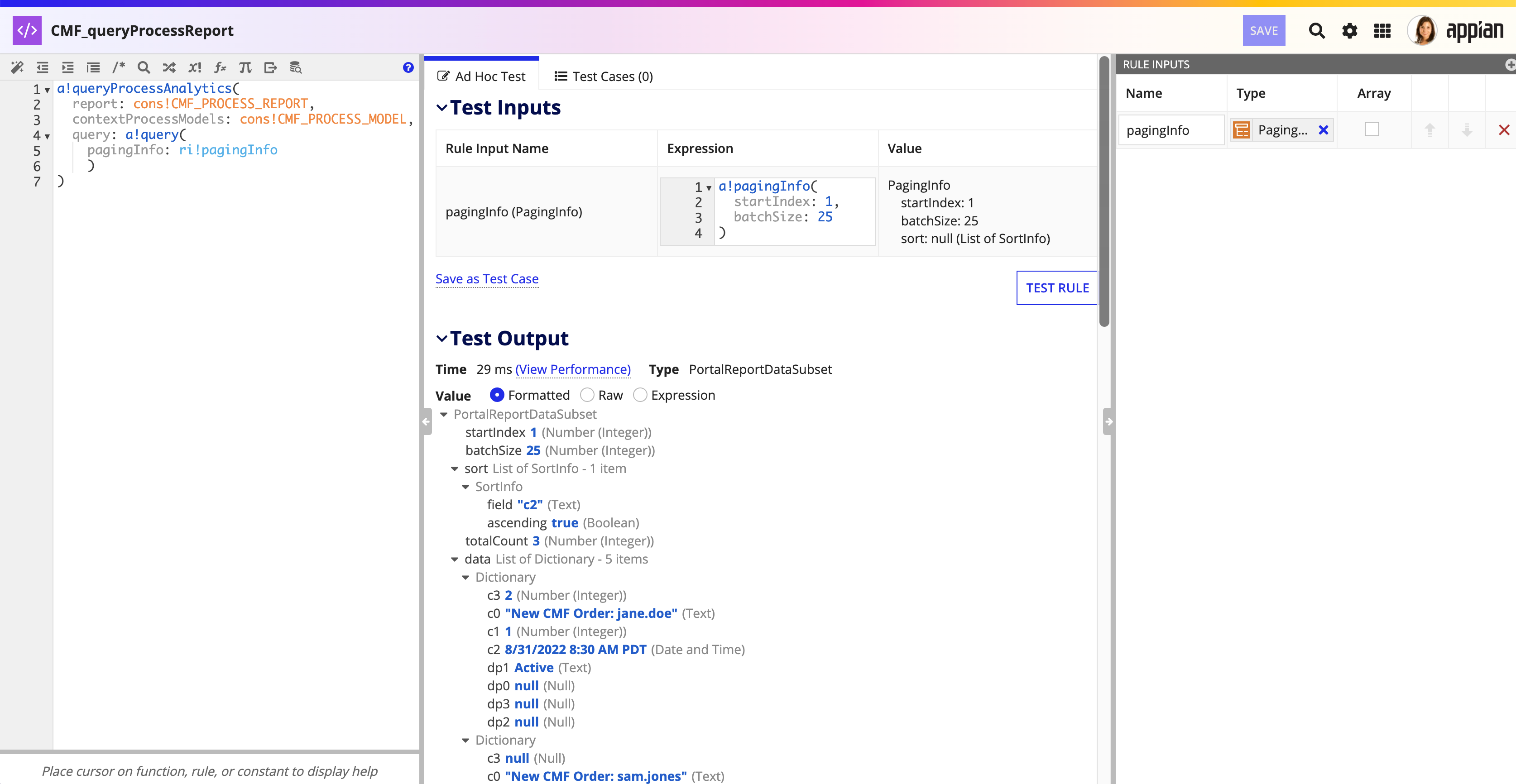The height and width of the screenshot is (784, 1516).
Task: Click the x! local variable icon
Action: coord(195,67)
